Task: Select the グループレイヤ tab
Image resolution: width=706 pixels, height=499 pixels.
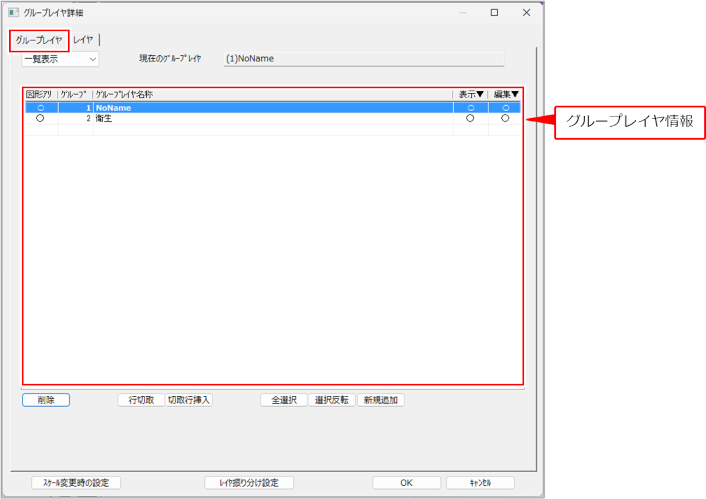Action: [39, 40]
